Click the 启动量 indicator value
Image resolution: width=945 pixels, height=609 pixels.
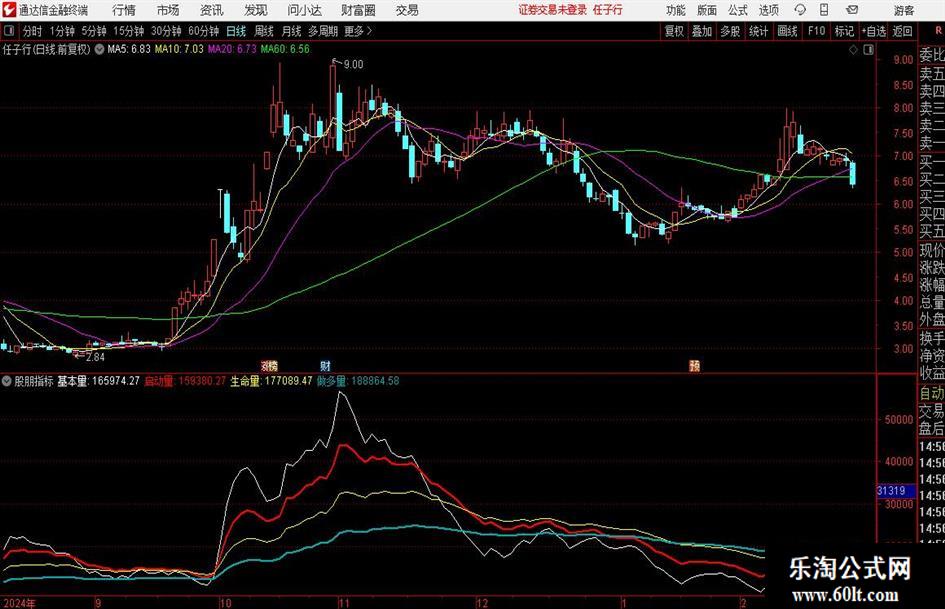pos(185,381)
